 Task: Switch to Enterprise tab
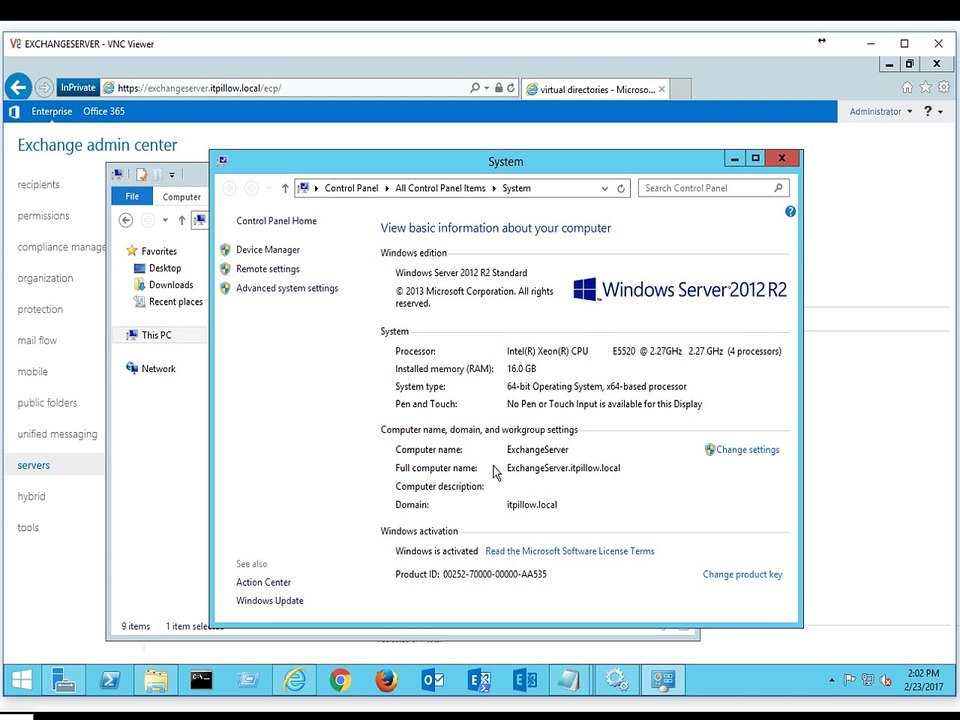coord(51,111)
